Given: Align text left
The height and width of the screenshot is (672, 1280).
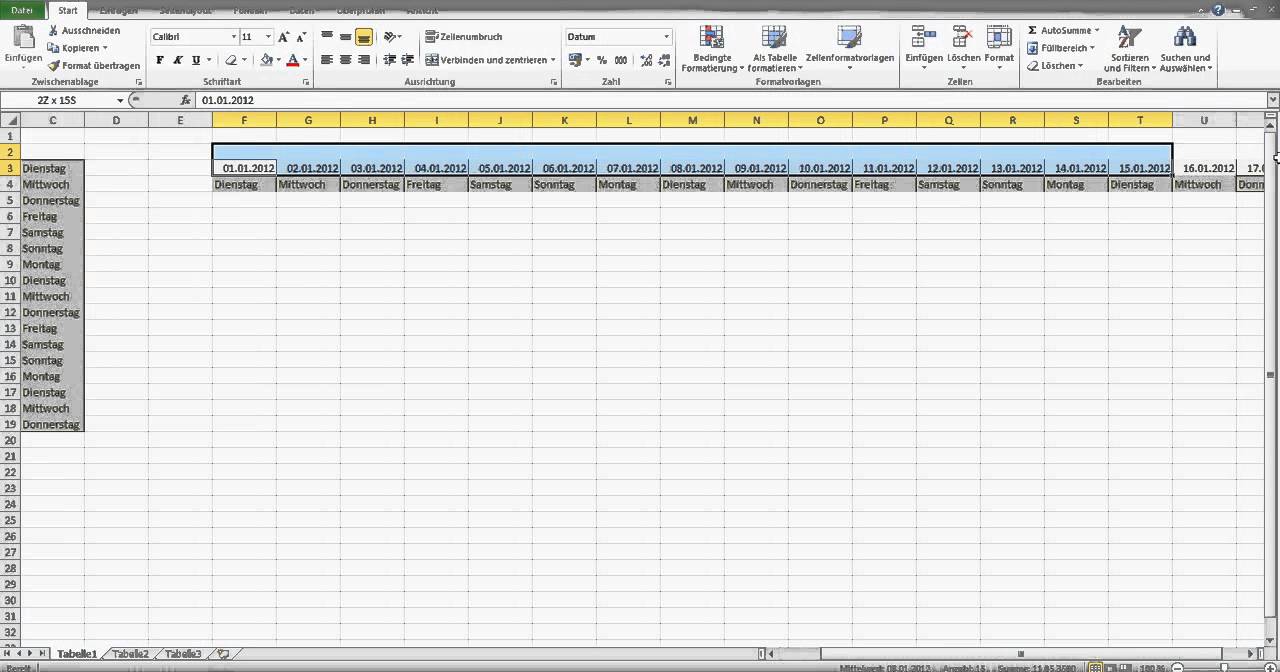Looking at the screenshot, I should [327, 60].
